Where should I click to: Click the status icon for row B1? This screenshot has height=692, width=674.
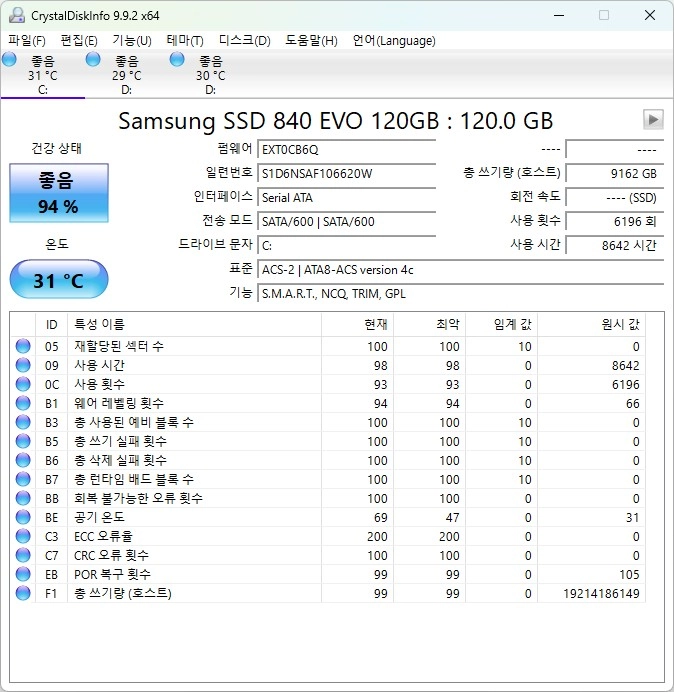pyautogui.click(x=23, y=403)
